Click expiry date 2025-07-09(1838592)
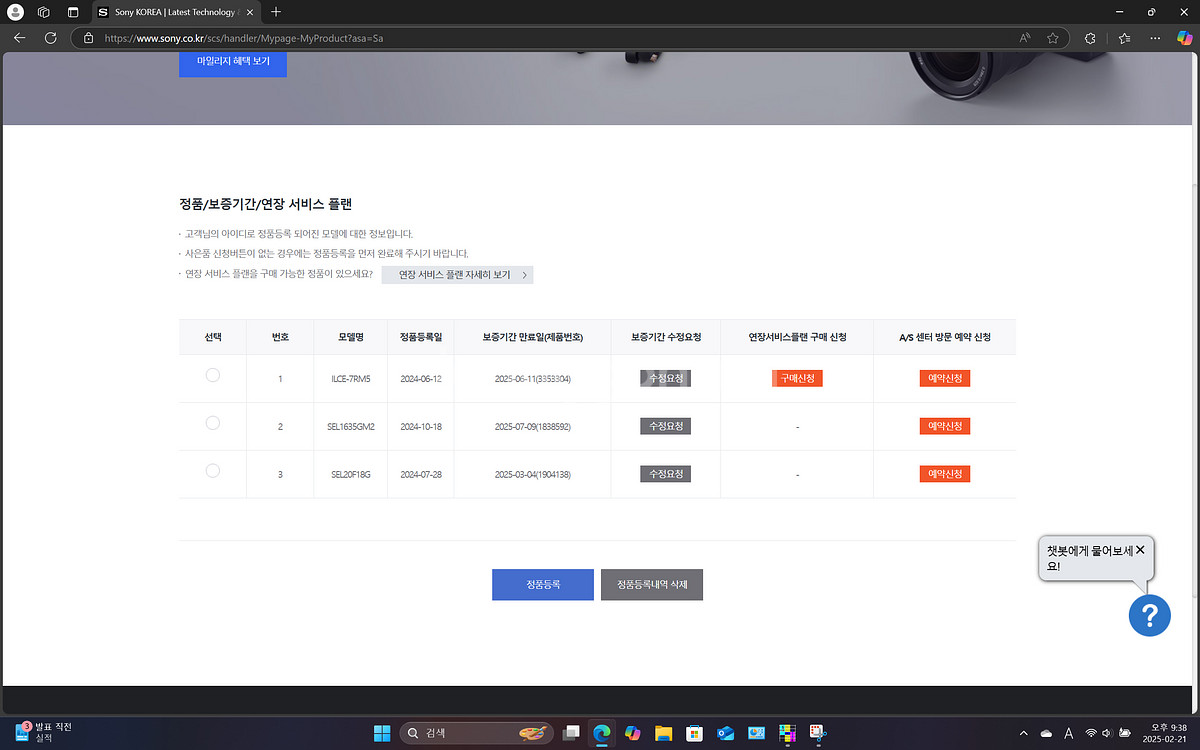Viewport: 1200px width, 750px height. pyautogui.click(x=532, y=427)
